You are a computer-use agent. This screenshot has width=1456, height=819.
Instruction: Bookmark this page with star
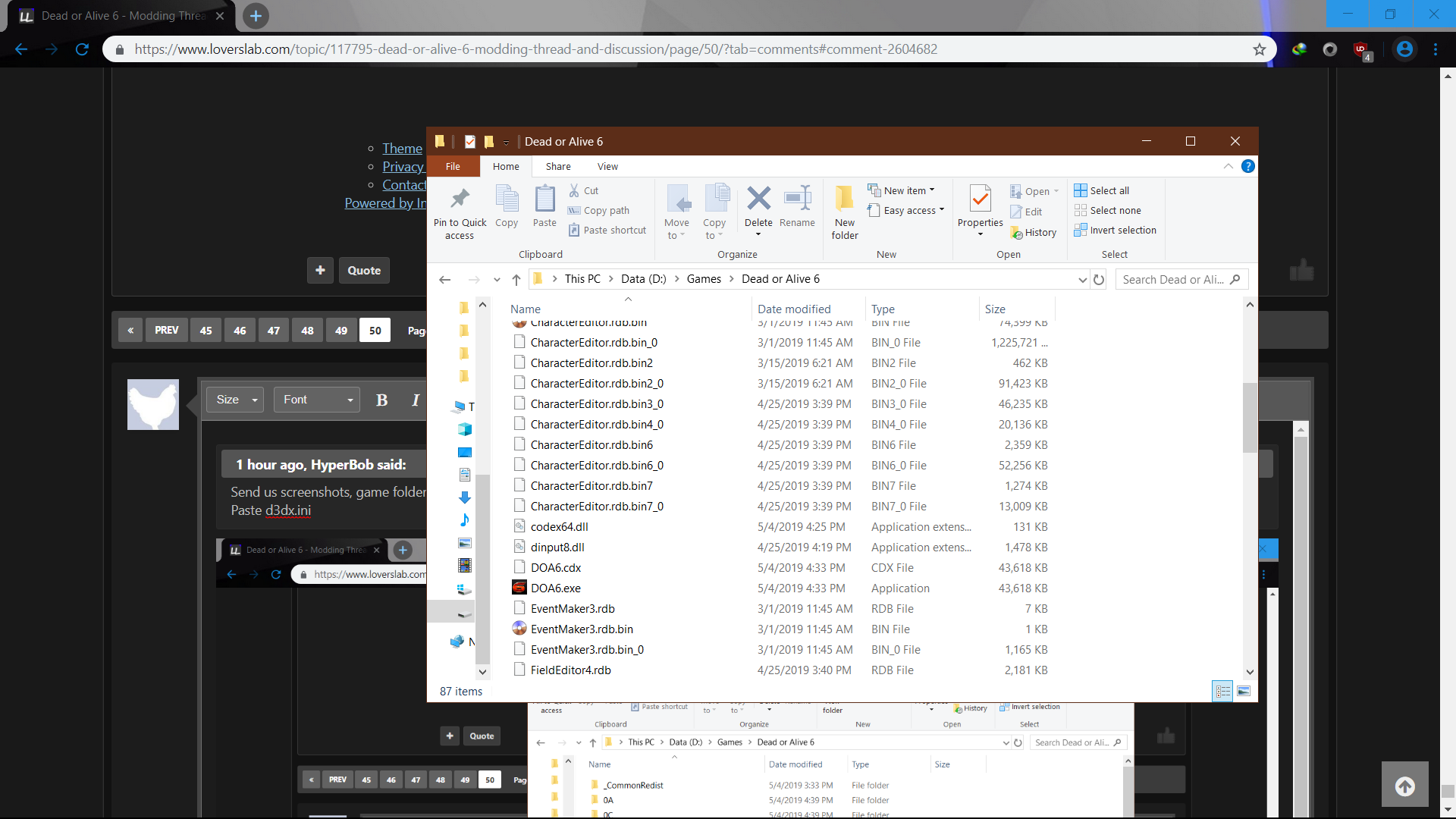(1260, 49)
